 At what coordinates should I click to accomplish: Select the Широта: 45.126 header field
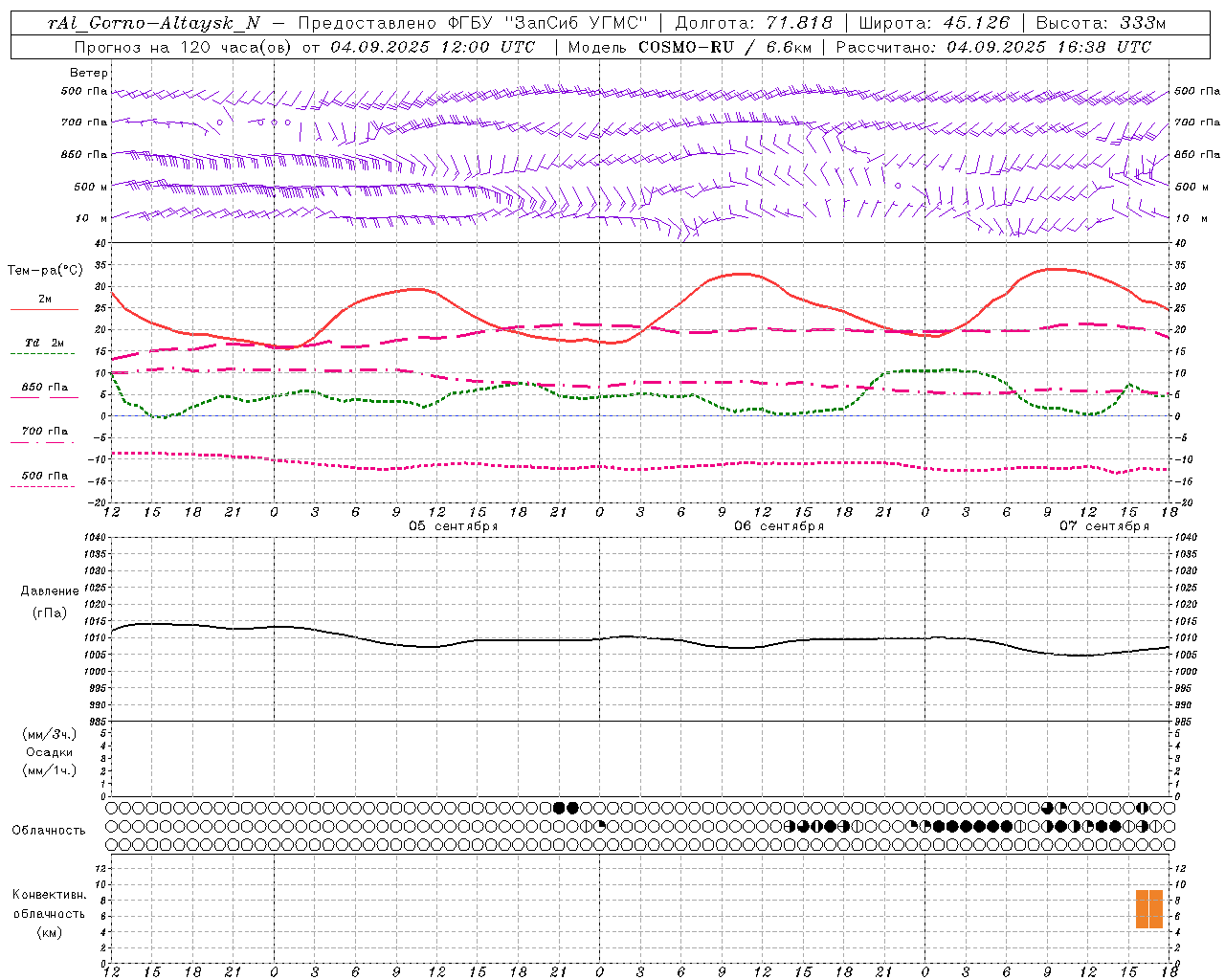point(934,23)
